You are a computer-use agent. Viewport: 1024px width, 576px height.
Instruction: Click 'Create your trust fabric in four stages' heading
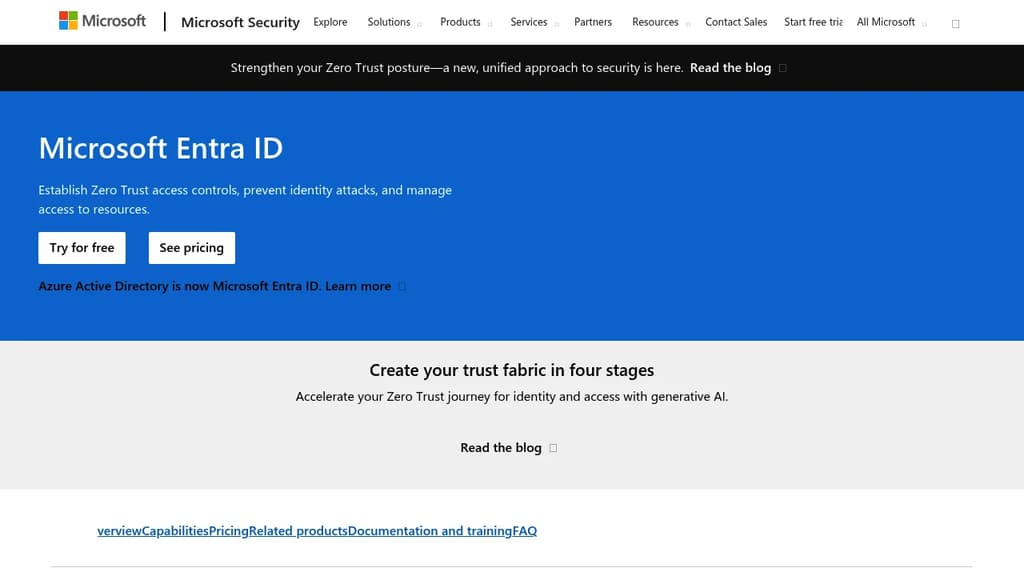512,370
